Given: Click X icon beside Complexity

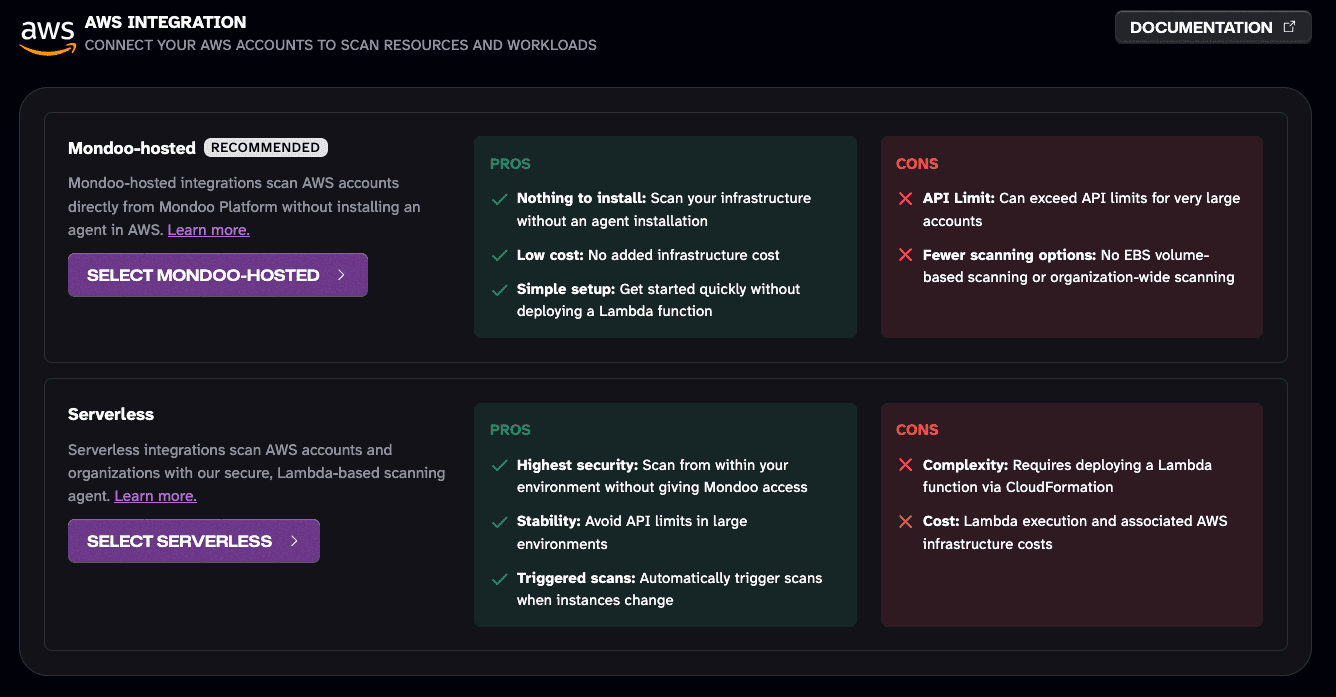Looking at the screenshot, I should (906, 465).
